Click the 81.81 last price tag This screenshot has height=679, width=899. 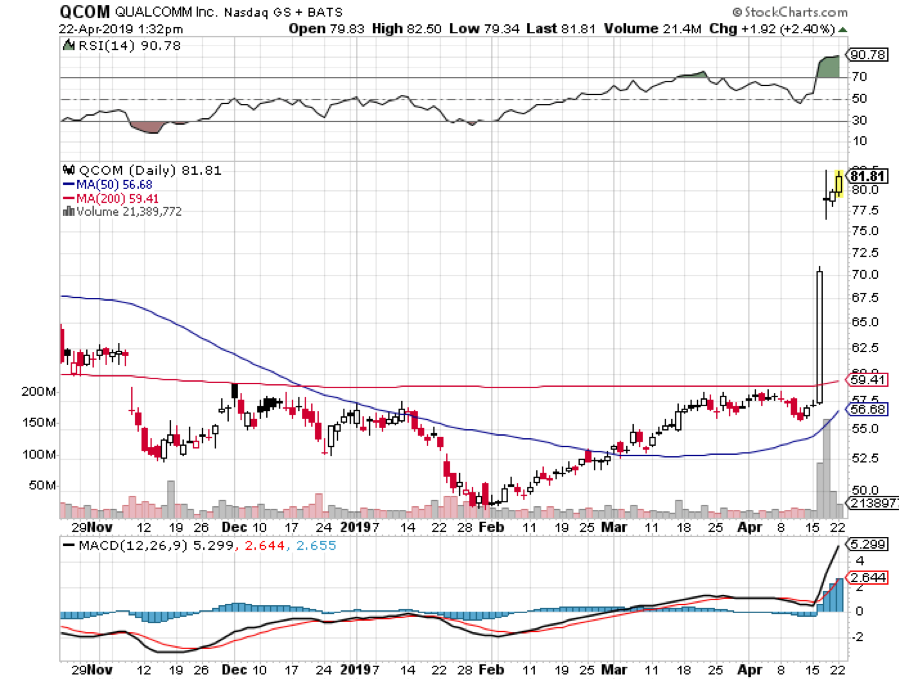point(868,176)
